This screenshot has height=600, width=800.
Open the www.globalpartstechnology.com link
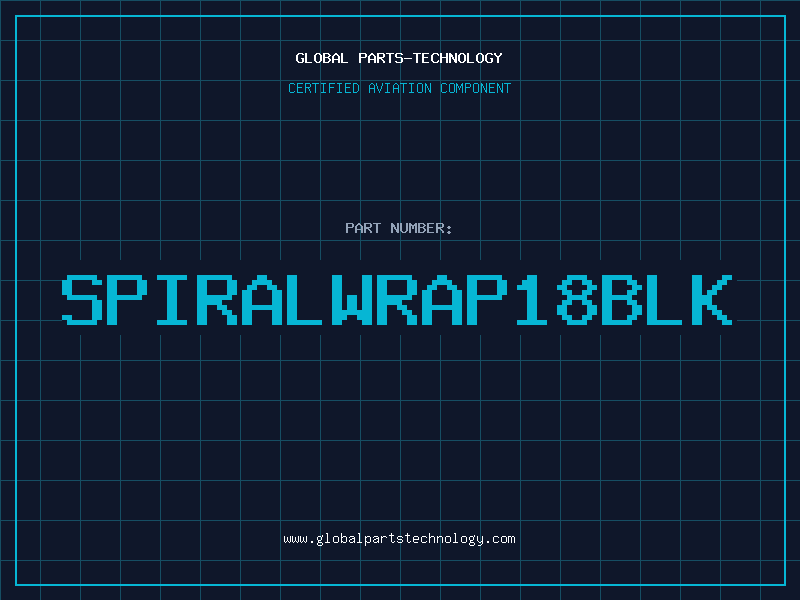(x=399, y=539)
